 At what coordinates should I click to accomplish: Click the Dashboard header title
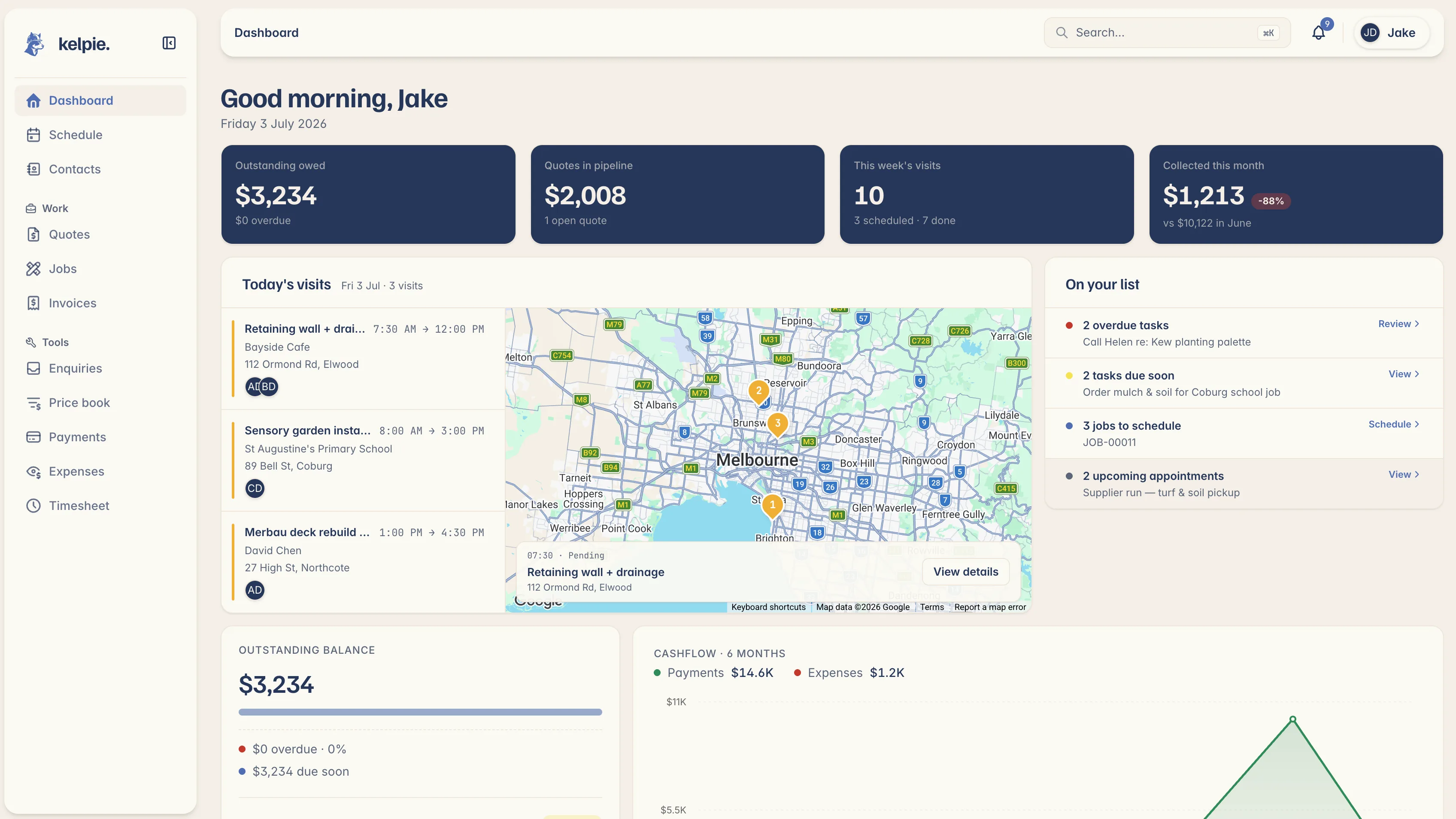coord(266,33)
